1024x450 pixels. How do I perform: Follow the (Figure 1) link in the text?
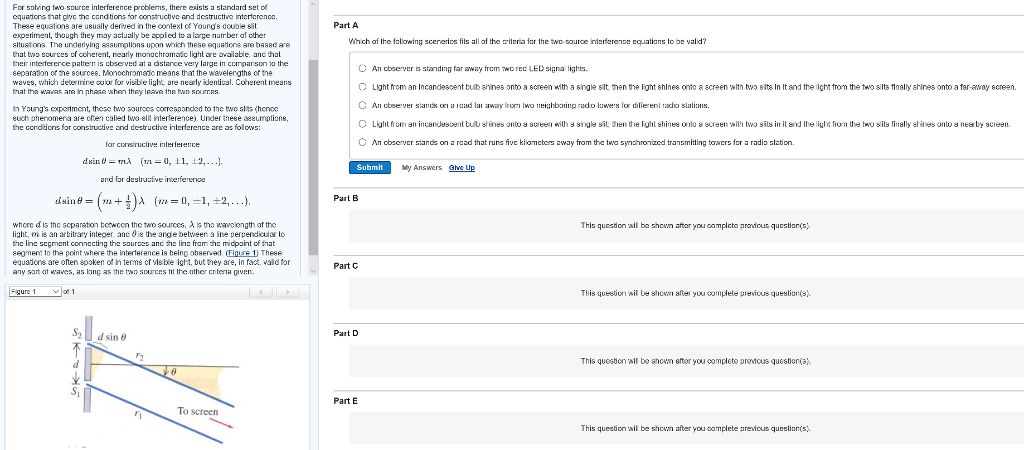coord(235,253)
